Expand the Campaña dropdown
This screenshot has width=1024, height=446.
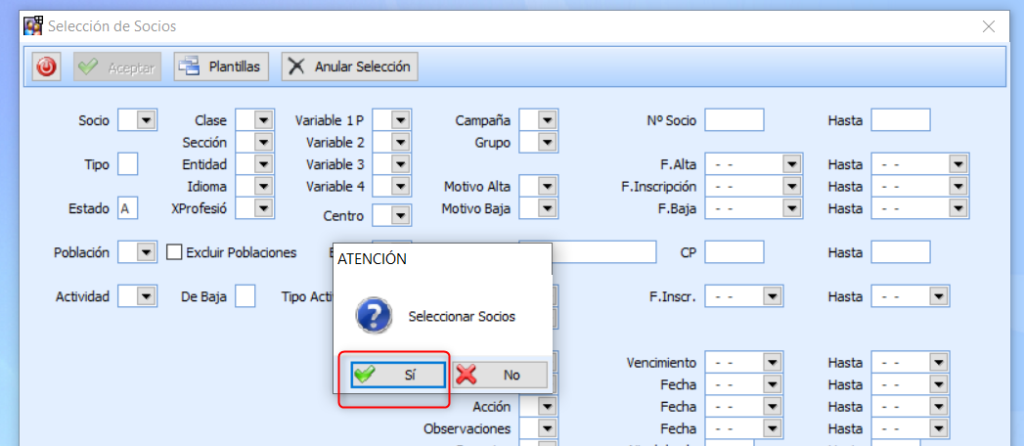pos(546,120)
